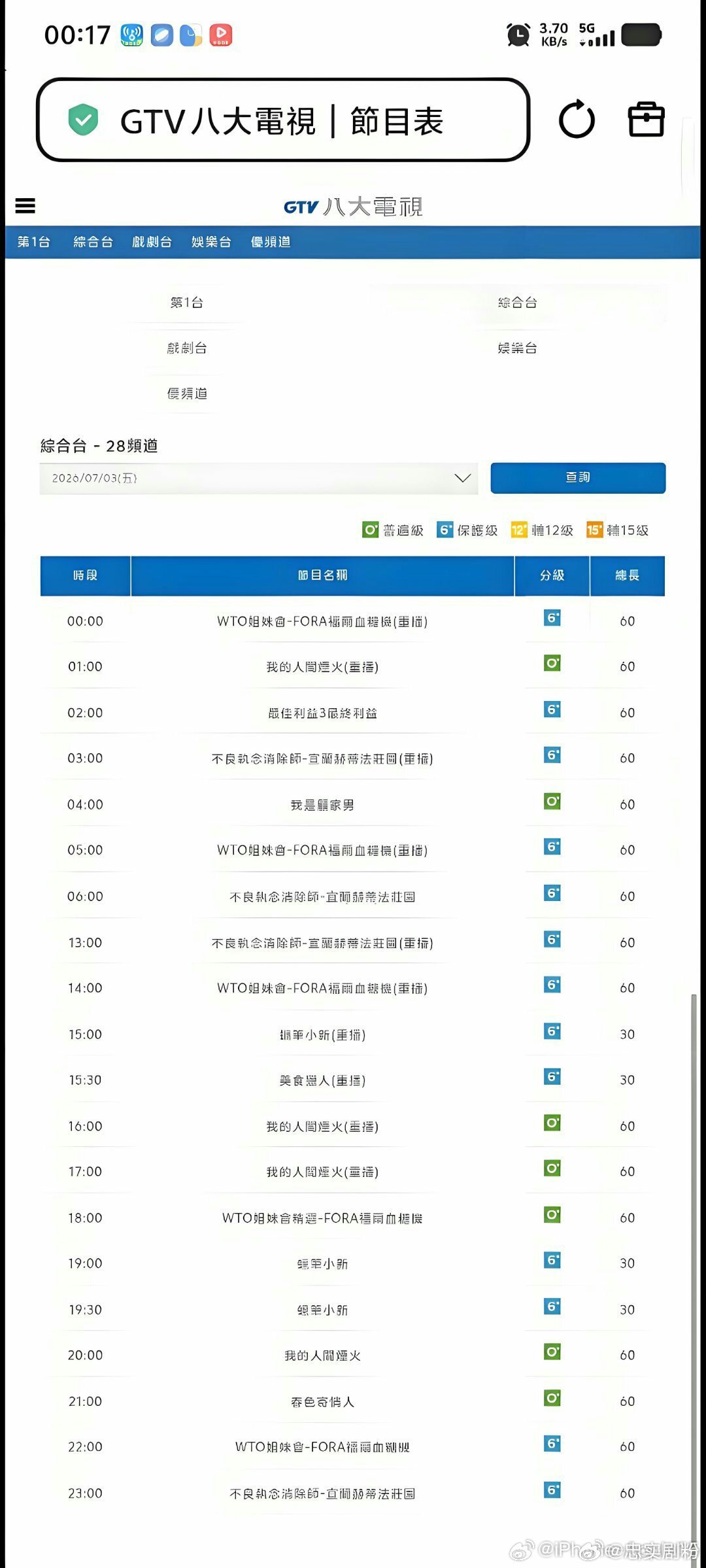Tap rating icon in the 04:00 row
The image size is (706, 1568).
(552, 801)
